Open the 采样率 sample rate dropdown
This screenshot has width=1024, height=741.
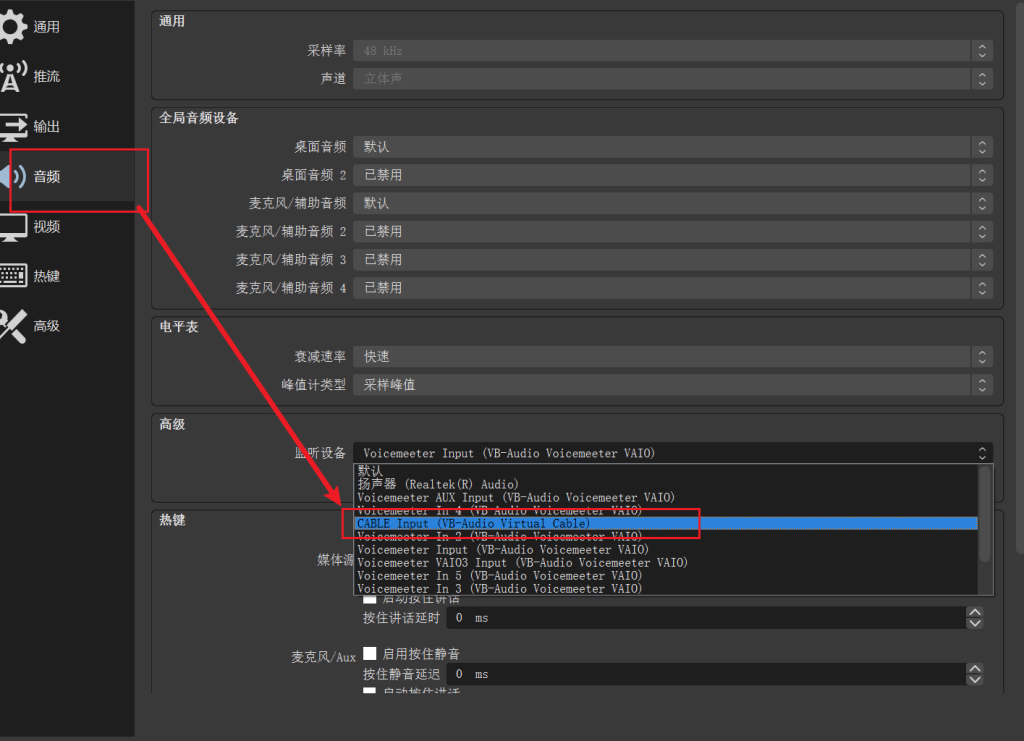coord(673,51)
